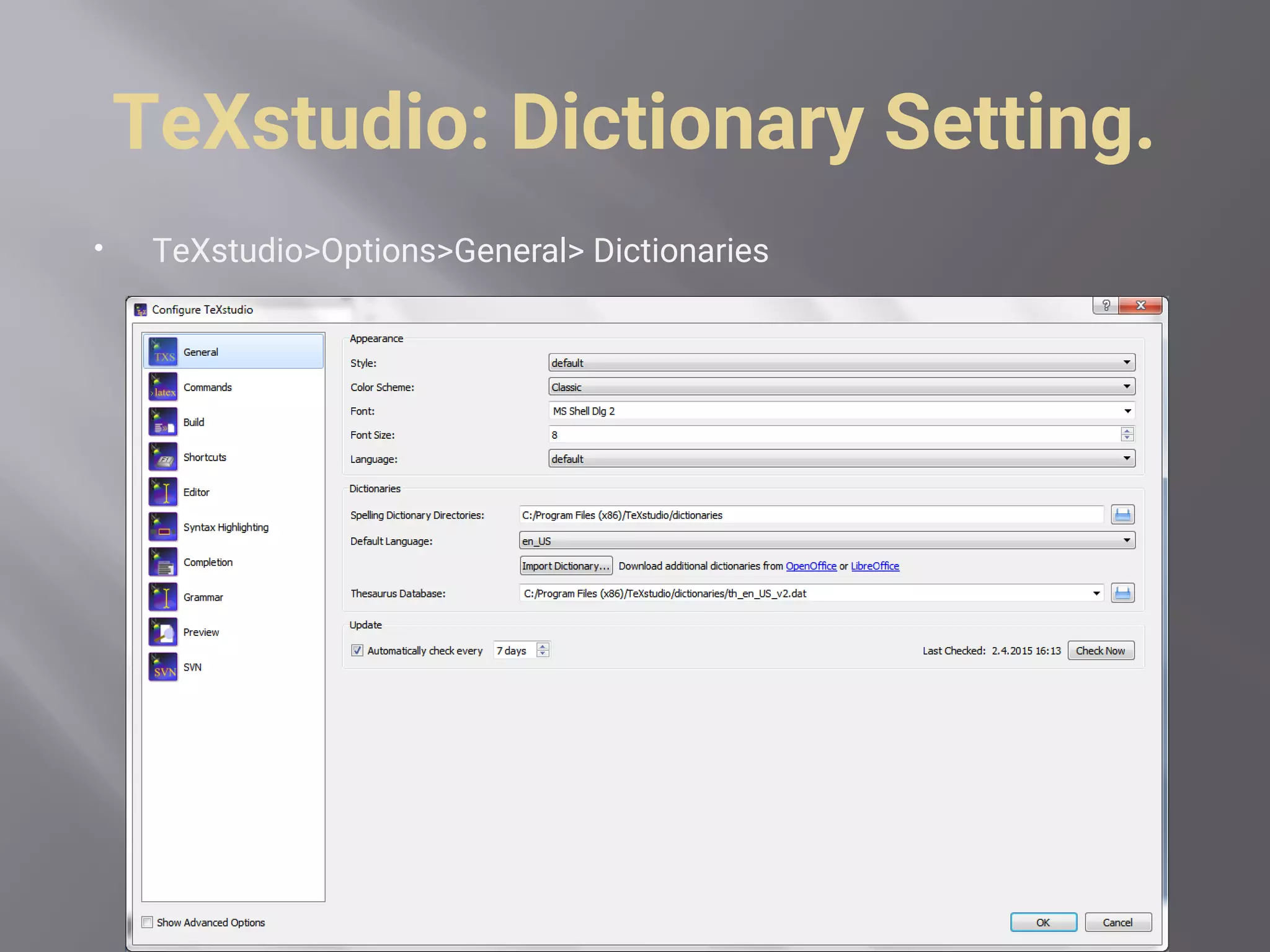Open the Shortcuts category icon
Image resolution: width=1270 pixels, height=952 pixels.
(163, 457)
